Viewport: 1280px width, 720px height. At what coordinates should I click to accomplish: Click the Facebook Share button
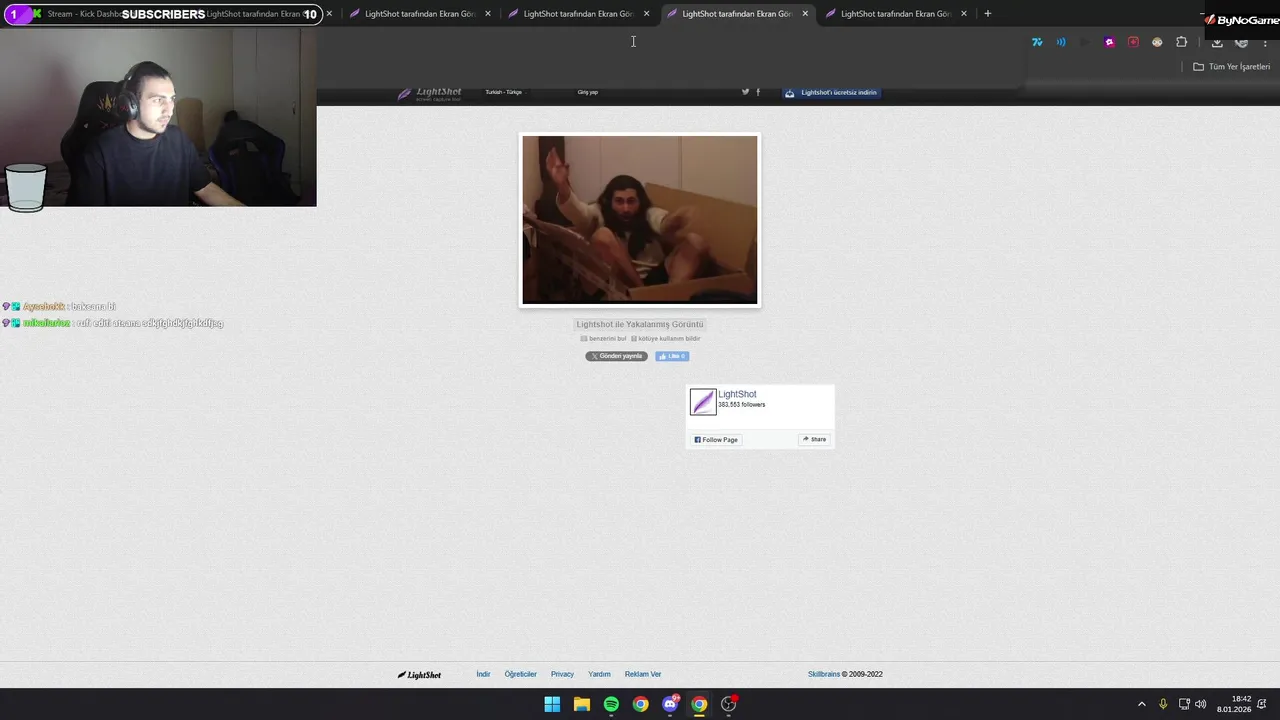814,440
